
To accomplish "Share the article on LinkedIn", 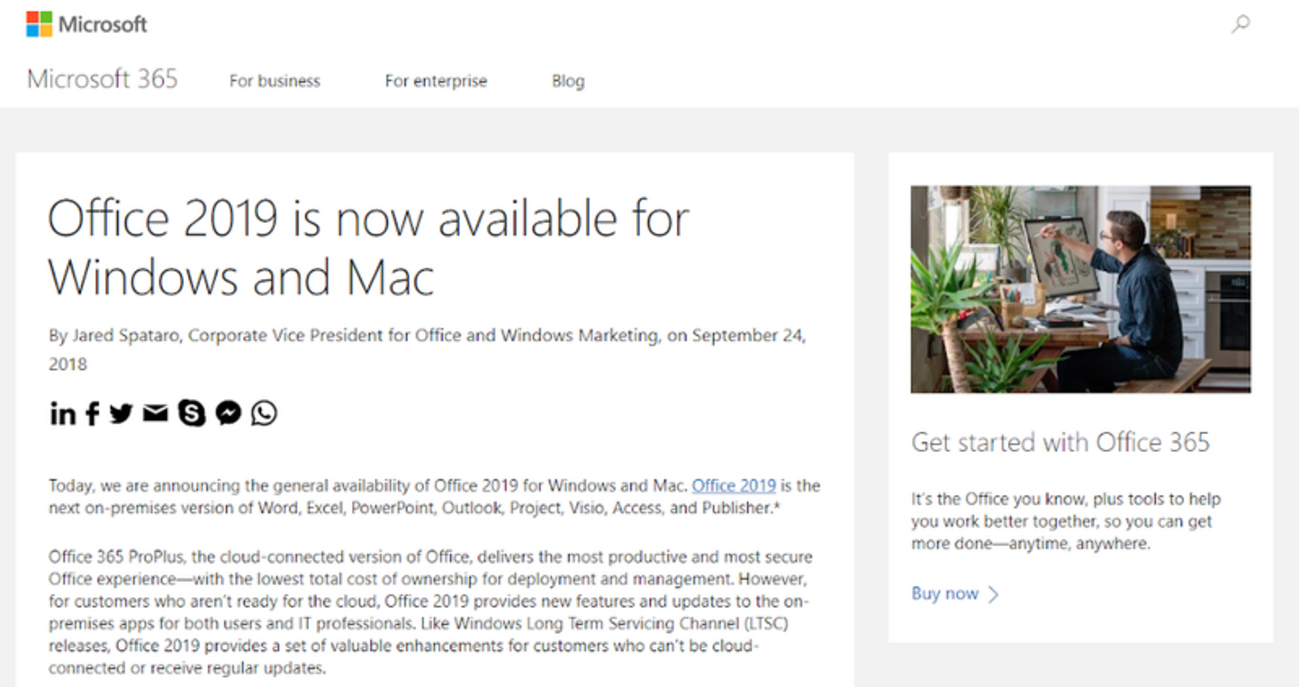I will pyautogui.click(x=62, y=413).
